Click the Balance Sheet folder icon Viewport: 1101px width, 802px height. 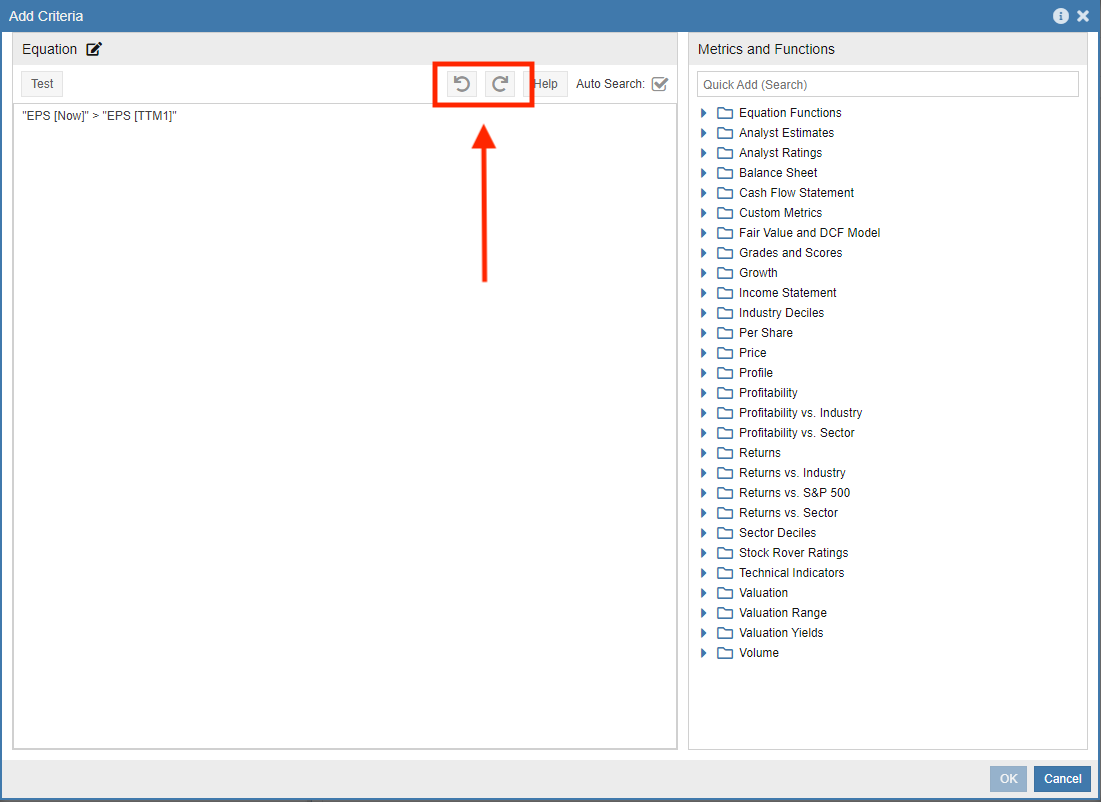[x=725, y=173]
